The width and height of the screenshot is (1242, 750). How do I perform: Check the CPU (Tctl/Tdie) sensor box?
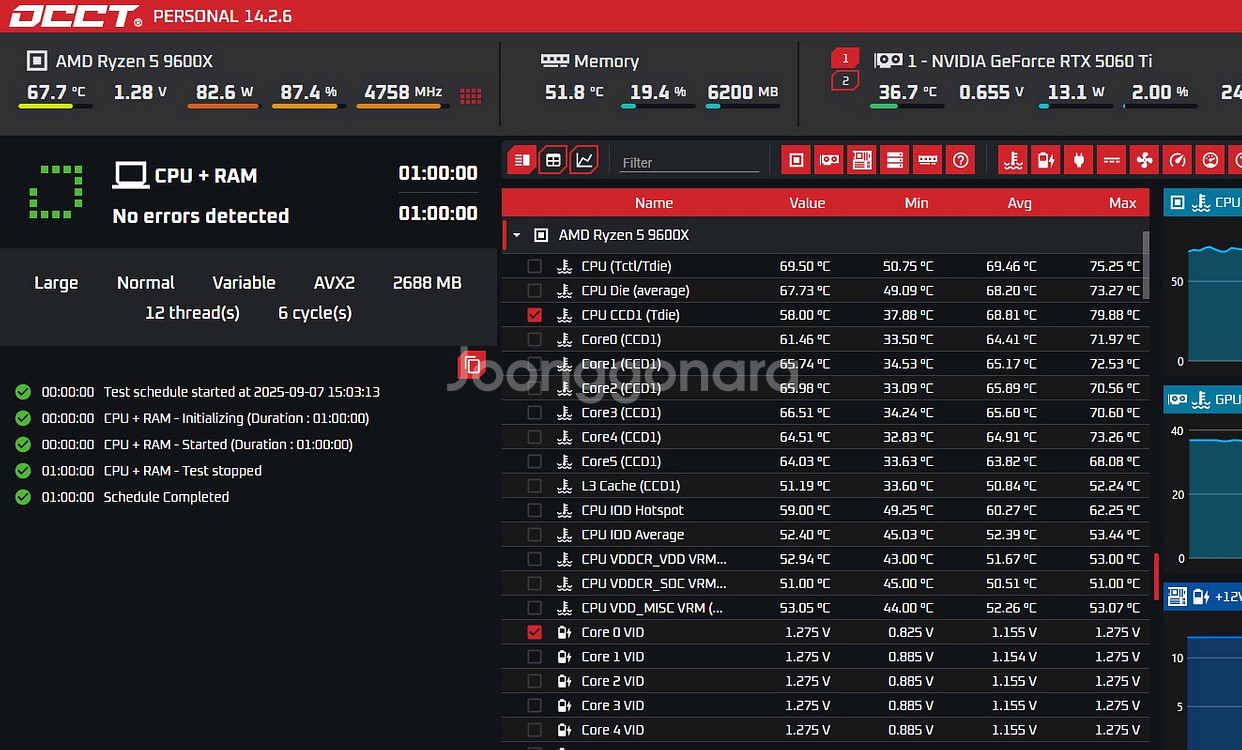coord(535,266)
